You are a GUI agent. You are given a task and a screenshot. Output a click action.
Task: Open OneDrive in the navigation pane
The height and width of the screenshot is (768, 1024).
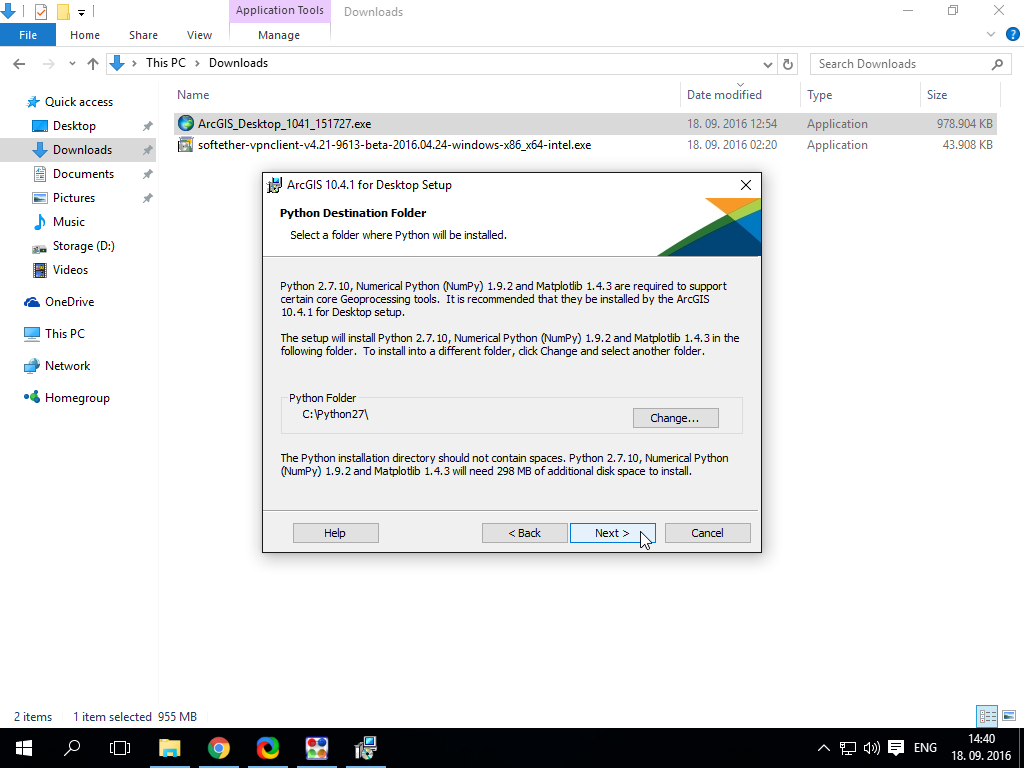point(69,302)
